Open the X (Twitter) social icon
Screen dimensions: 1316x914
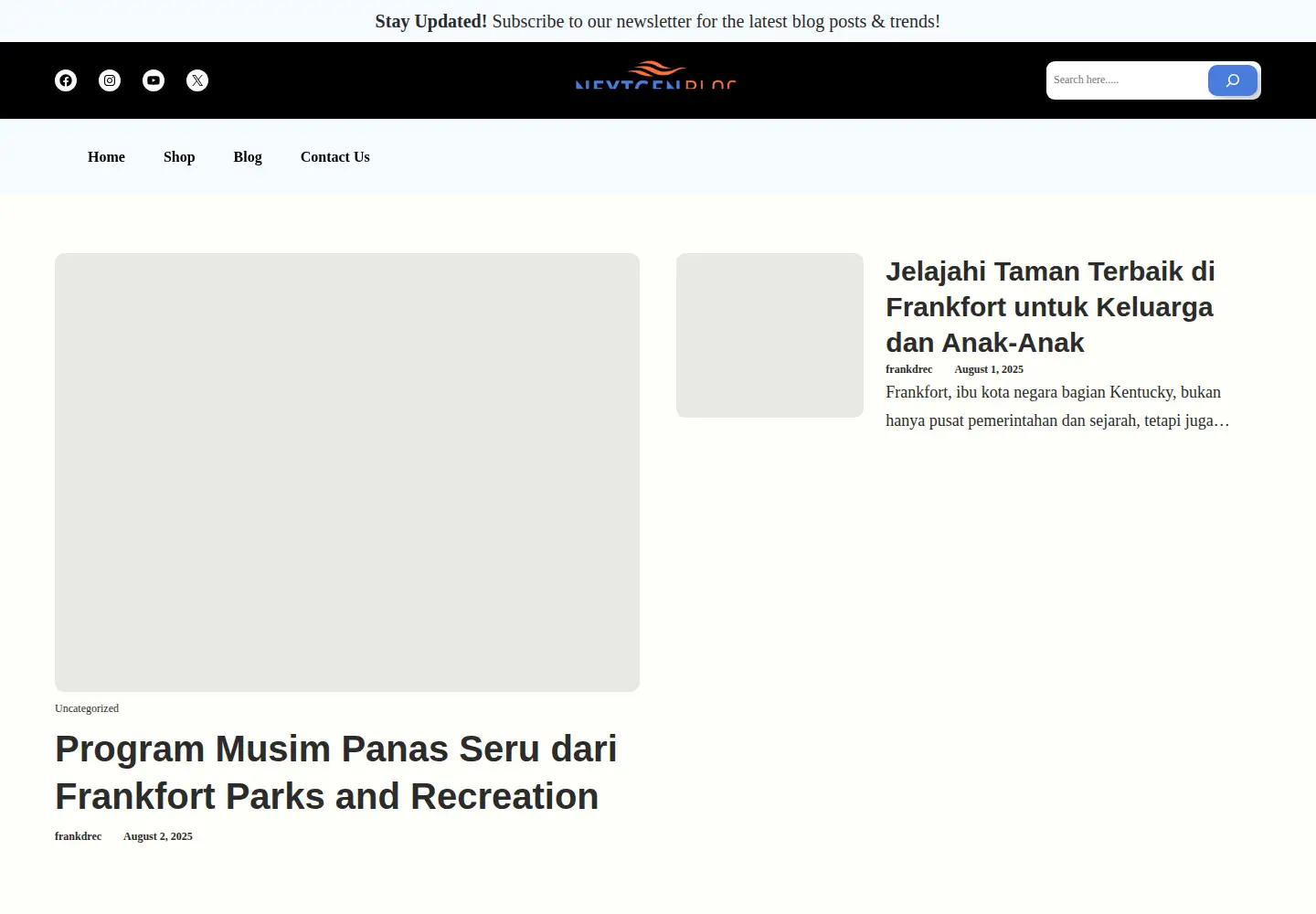click(x=197, y=80)
